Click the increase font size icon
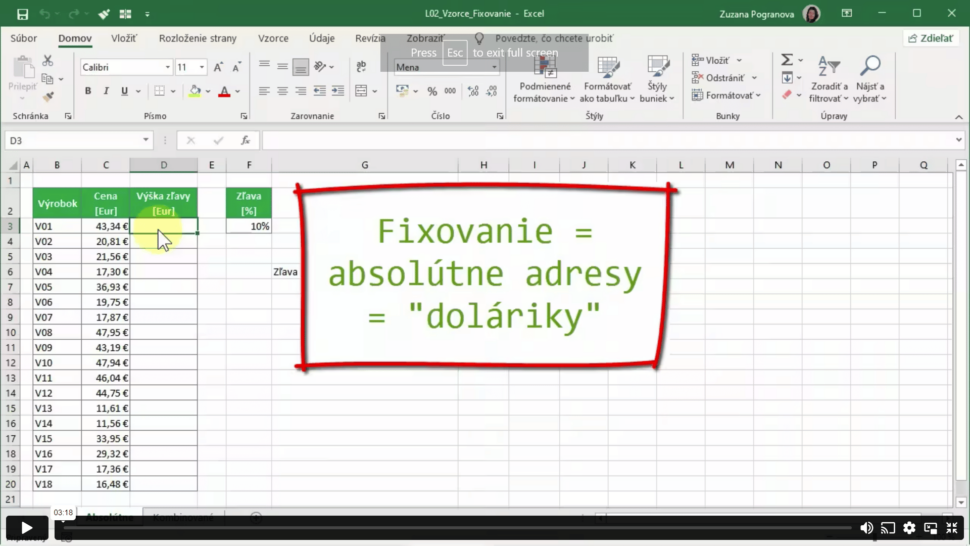This screenshot has width=970, height=546. point(218,67)
